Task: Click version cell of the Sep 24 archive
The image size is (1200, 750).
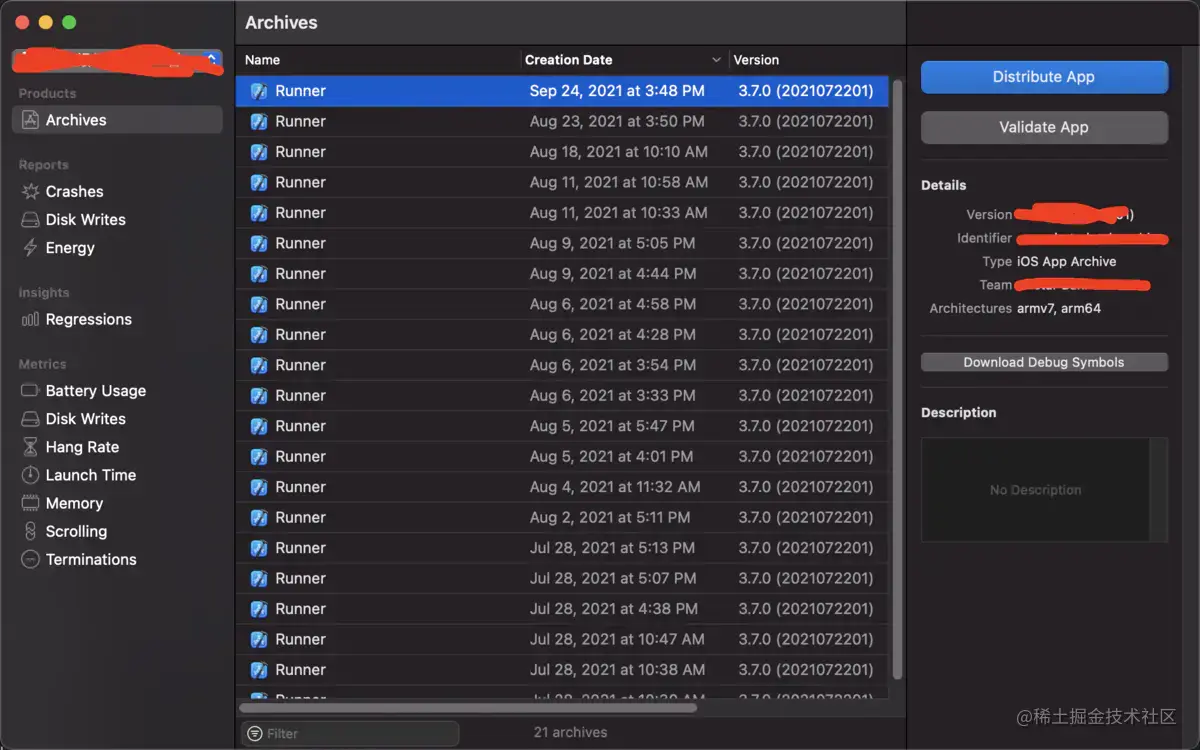Action: (x=806, y=91)
